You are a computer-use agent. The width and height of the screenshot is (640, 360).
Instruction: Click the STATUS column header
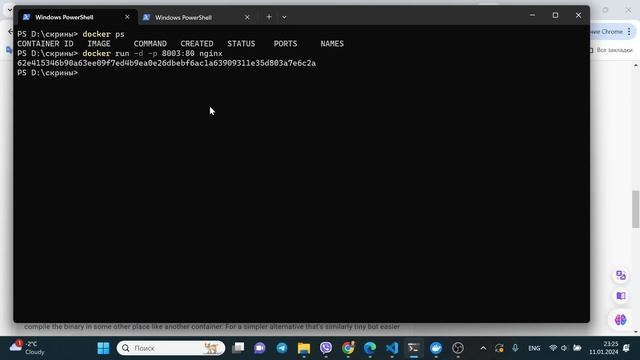[x=241, y=44]
